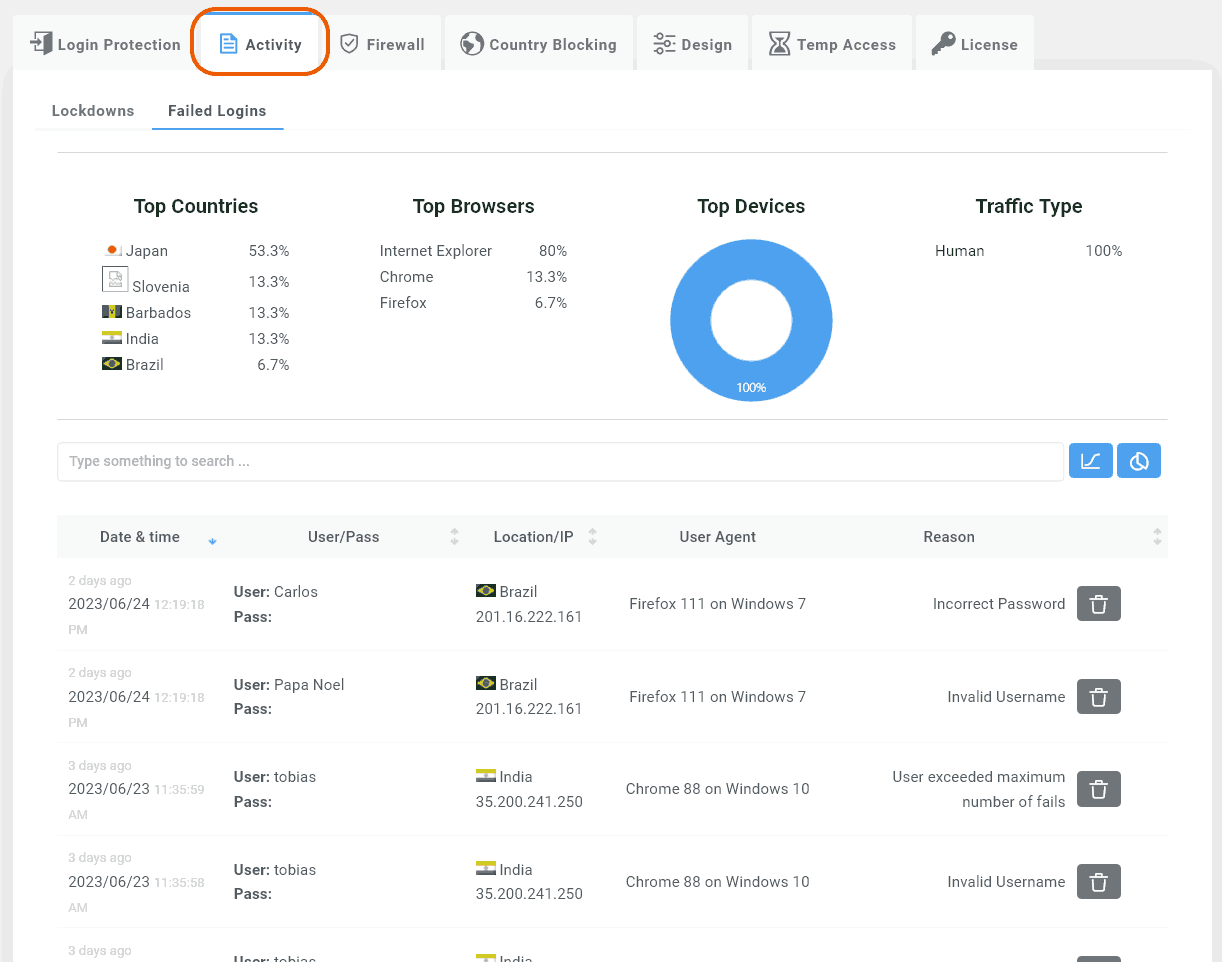The image size is (1222, 962).
Task: Open the Design settings tab
Action: [692, 45]
